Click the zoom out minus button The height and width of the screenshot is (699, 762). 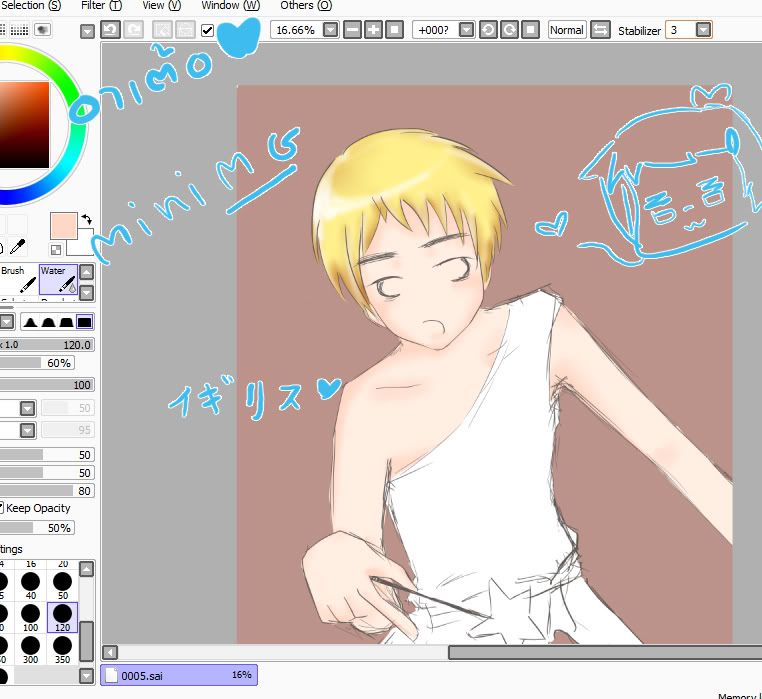tap(352, 30)
